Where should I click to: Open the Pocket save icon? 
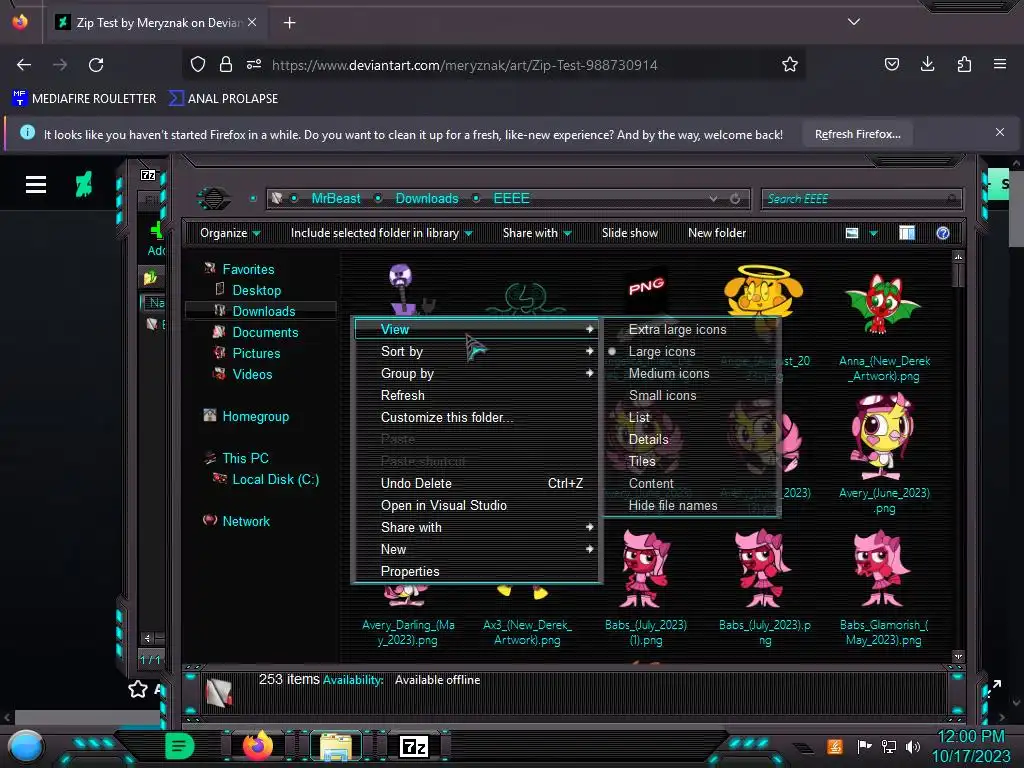(891, 64)
